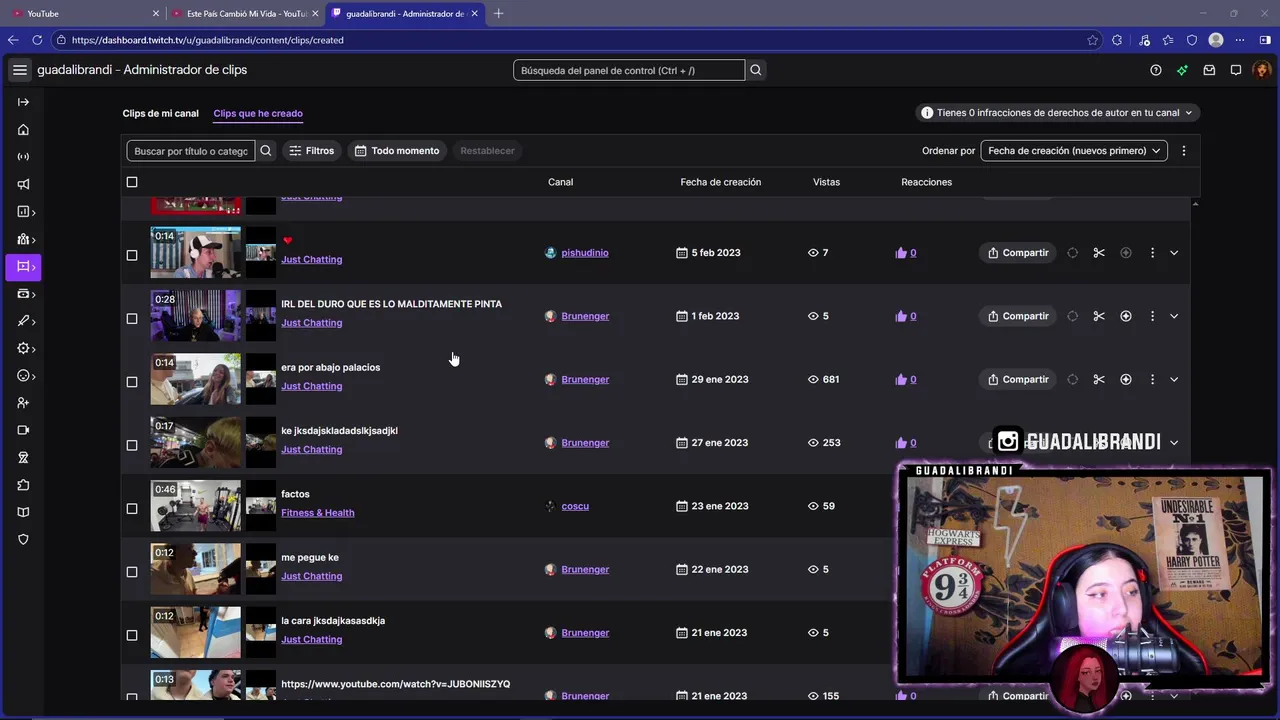Click the 'Buscar por título o categoría' field
The image size is (1280, 720).
191,151
